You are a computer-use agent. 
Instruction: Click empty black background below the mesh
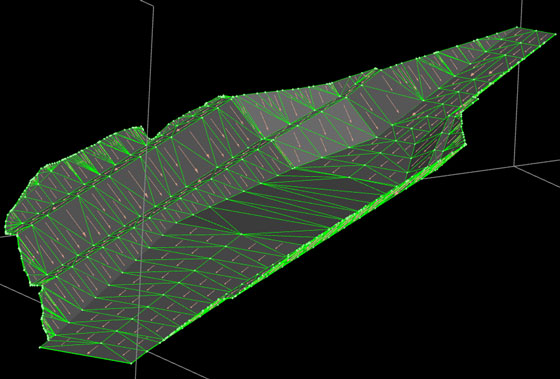coord(393,304)
